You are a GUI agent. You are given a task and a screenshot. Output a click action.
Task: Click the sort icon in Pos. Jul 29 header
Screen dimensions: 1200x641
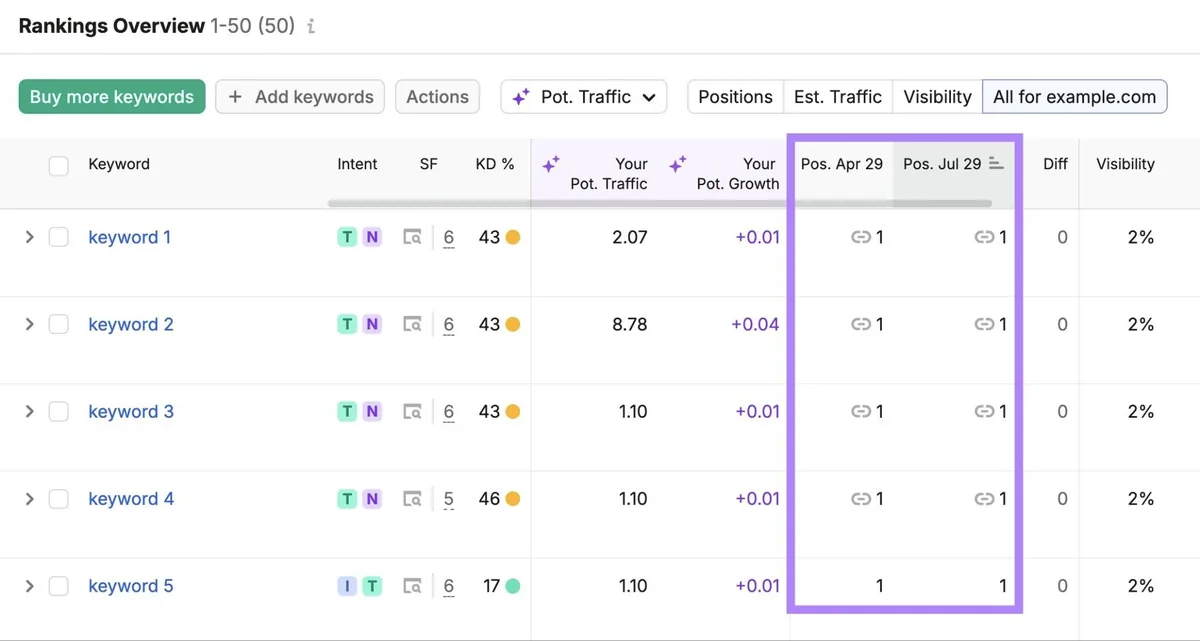coord(996,164)
